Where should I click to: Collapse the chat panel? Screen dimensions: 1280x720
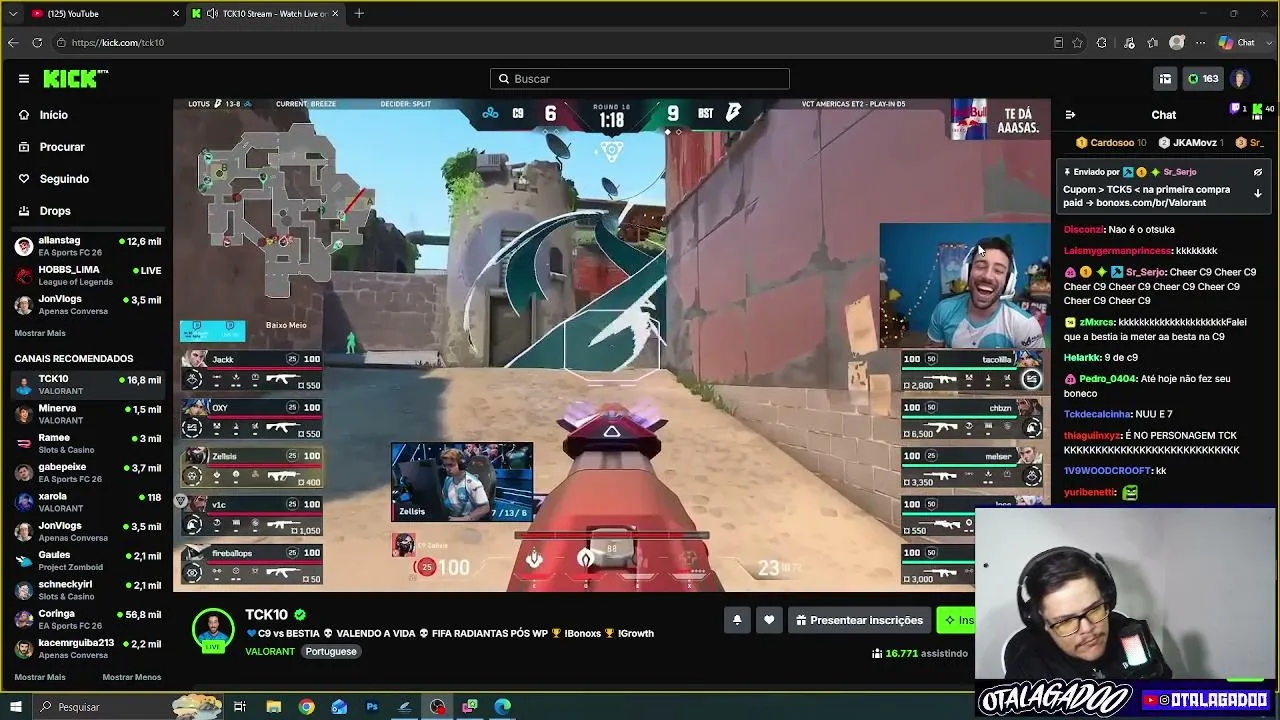(1070, 115)
